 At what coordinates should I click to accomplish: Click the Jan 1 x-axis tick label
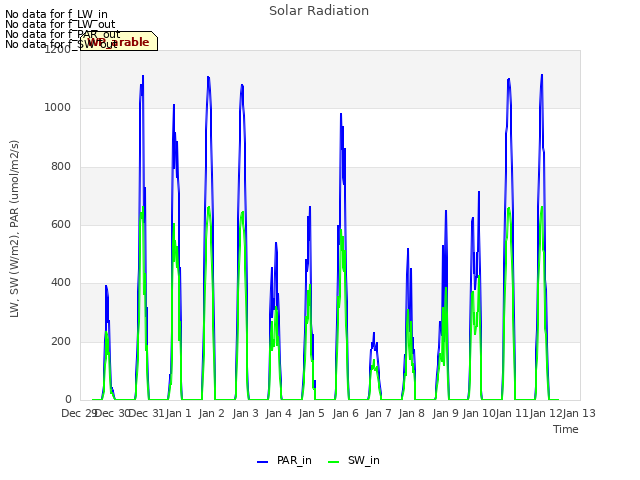(179, 413)
